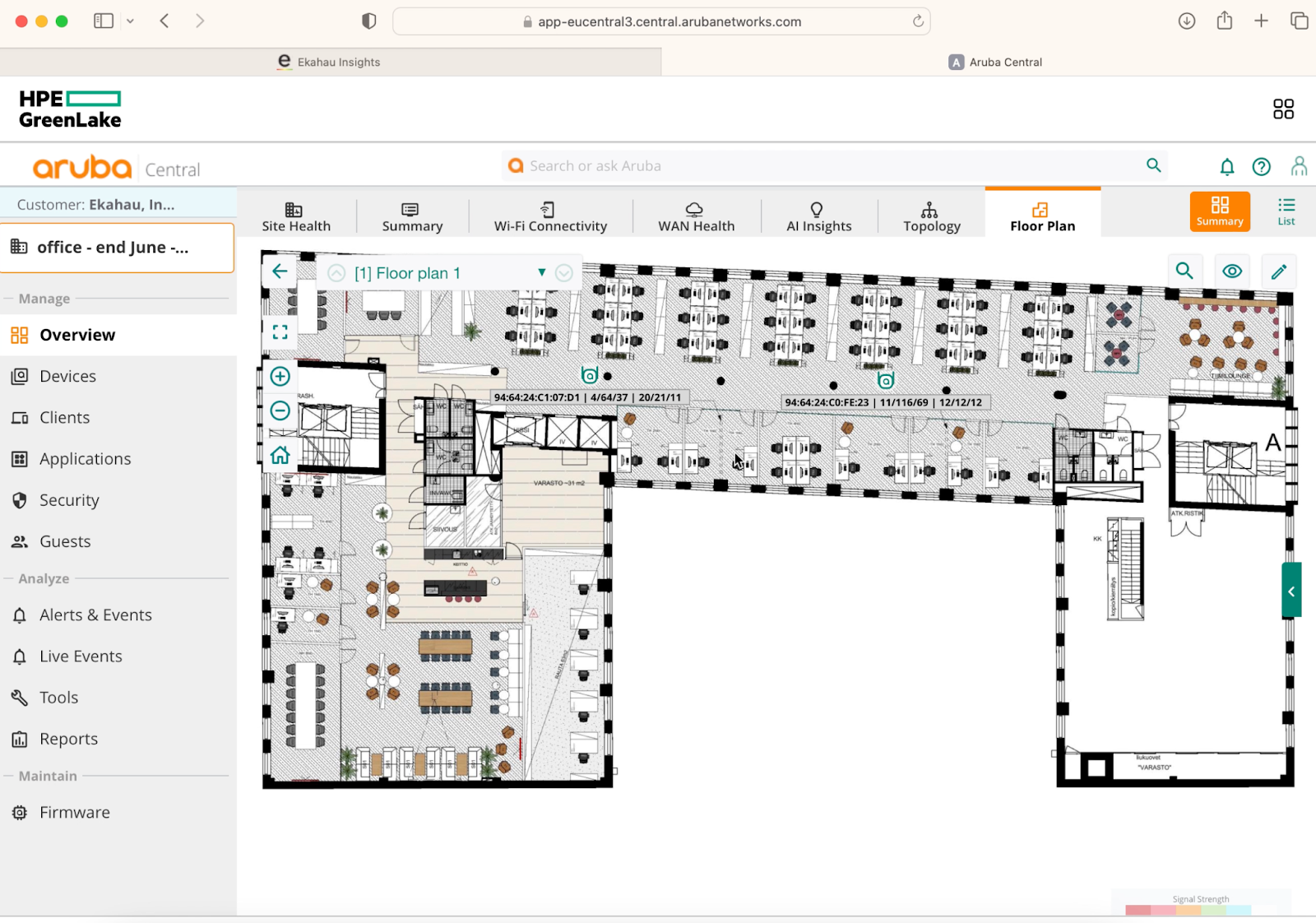
Task: Open the Floor plan 1 dropdown
Action: 541,272
